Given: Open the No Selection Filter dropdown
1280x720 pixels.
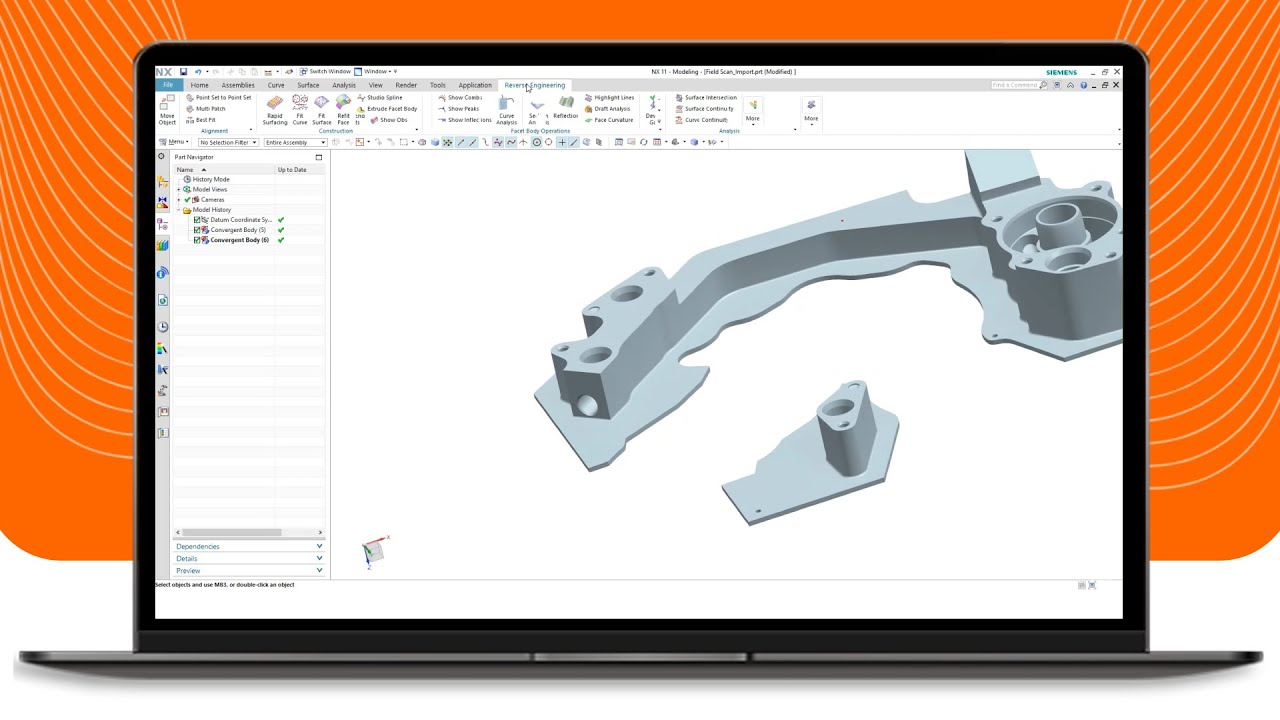Looking at the screenshot, I should (x=228, y=142).
